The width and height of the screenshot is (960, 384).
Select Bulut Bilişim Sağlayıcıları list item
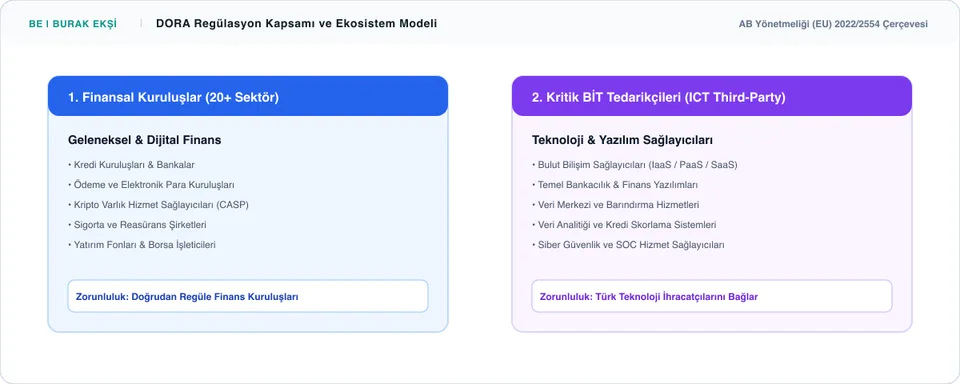635,165
